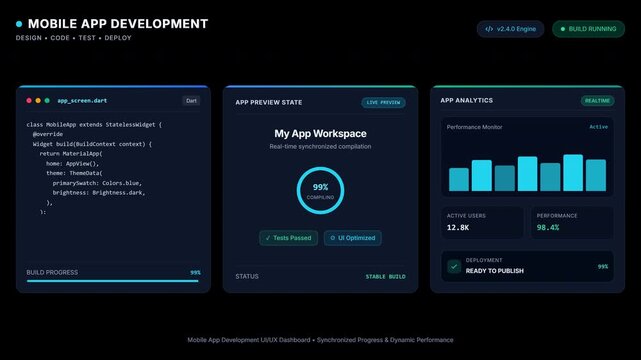Click the circle icon in UI Optimized
This screenshot has width=641, height=360.
332,238
